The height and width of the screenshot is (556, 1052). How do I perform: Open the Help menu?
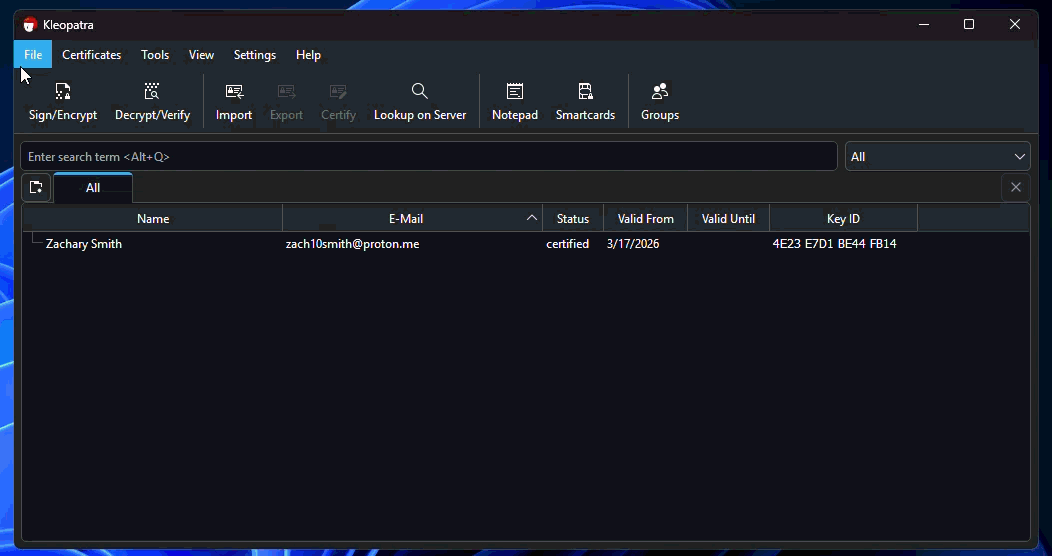[309, 54]
